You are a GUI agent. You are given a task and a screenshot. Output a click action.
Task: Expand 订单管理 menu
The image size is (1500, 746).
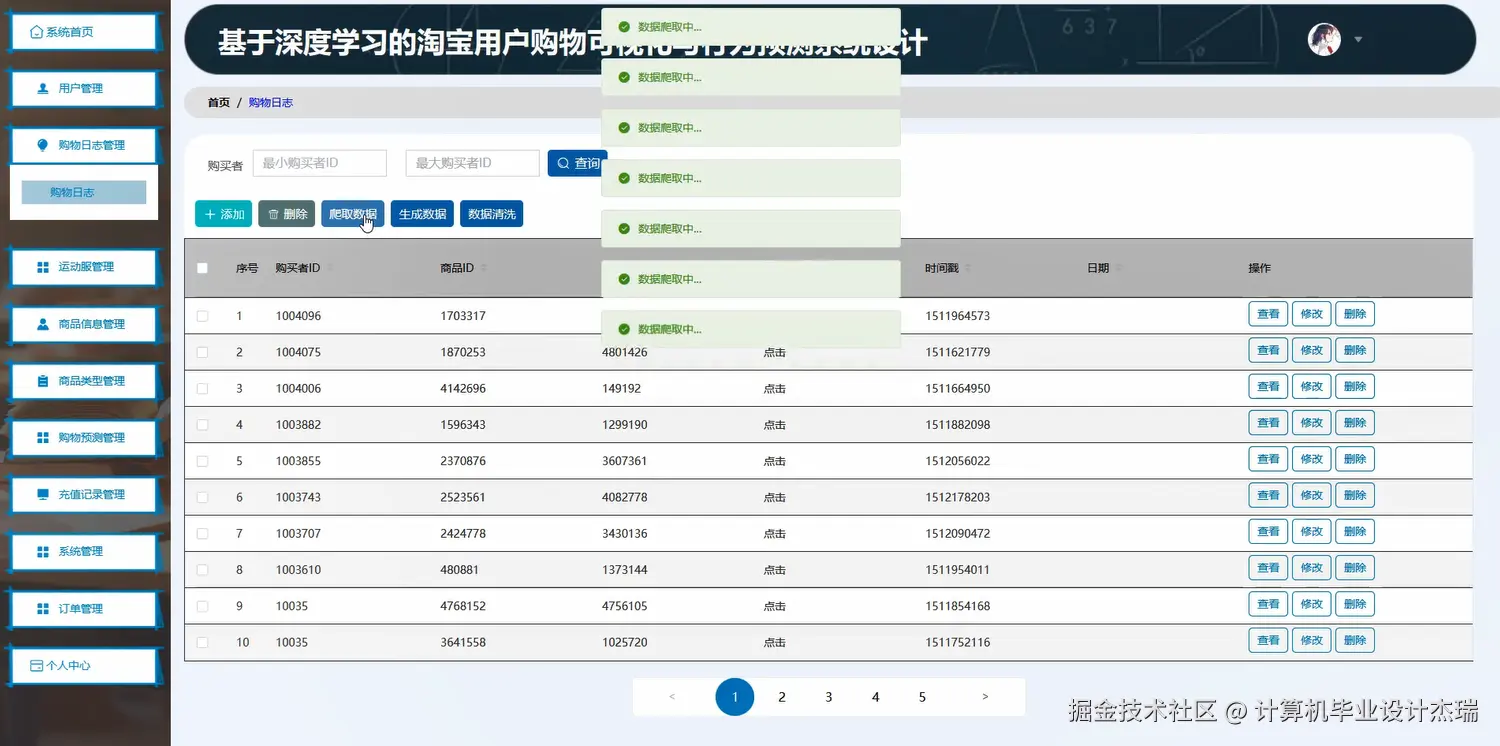tap(83, 608)
